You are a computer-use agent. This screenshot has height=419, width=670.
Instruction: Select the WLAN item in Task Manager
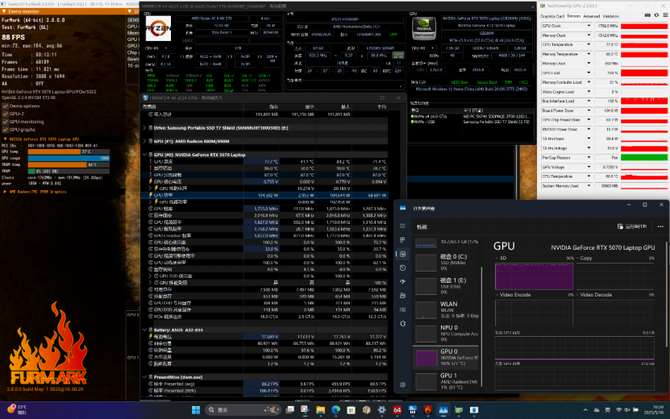coord(448,305)
